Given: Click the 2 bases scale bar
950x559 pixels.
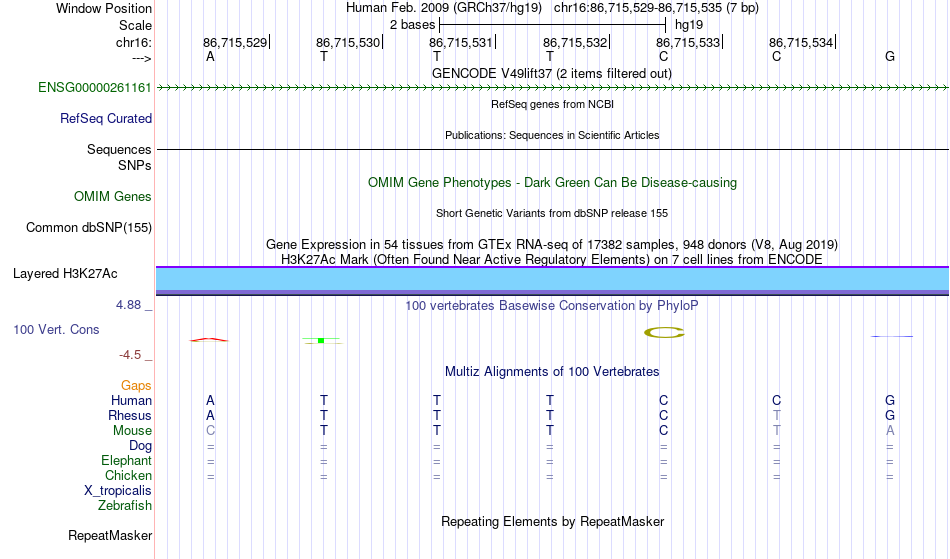Looking at the screenshot, I should point(553,25).
